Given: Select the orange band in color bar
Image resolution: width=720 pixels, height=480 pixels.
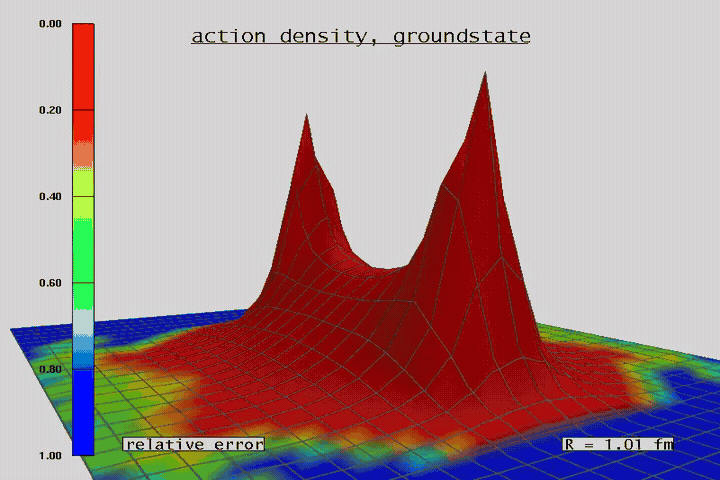Looking at the screenshot, I should pyautogui.click(x=83, y=155).
